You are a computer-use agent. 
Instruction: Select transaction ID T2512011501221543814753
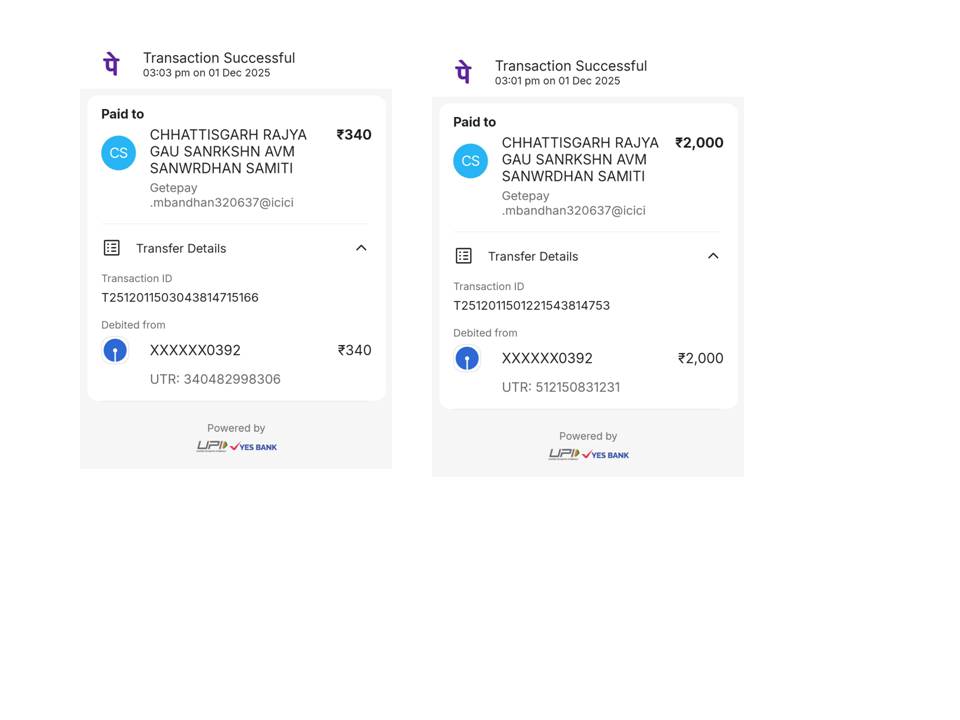[531, 306]
